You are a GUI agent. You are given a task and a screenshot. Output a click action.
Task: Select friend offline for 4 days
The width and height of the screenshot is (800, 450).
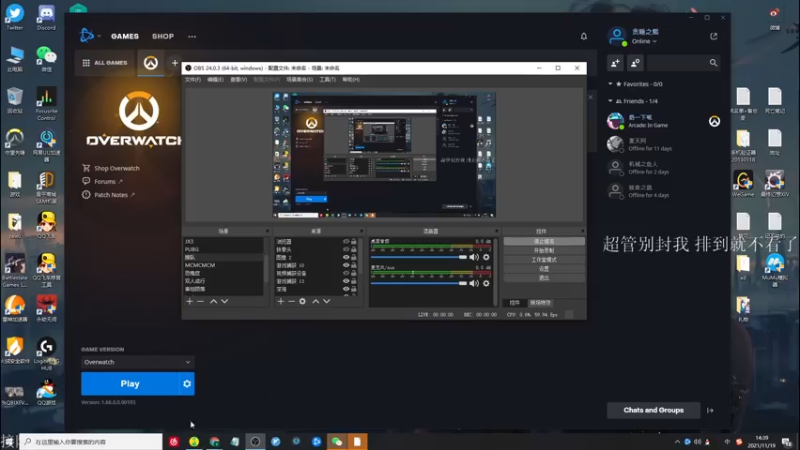click(x=663, y=191)
